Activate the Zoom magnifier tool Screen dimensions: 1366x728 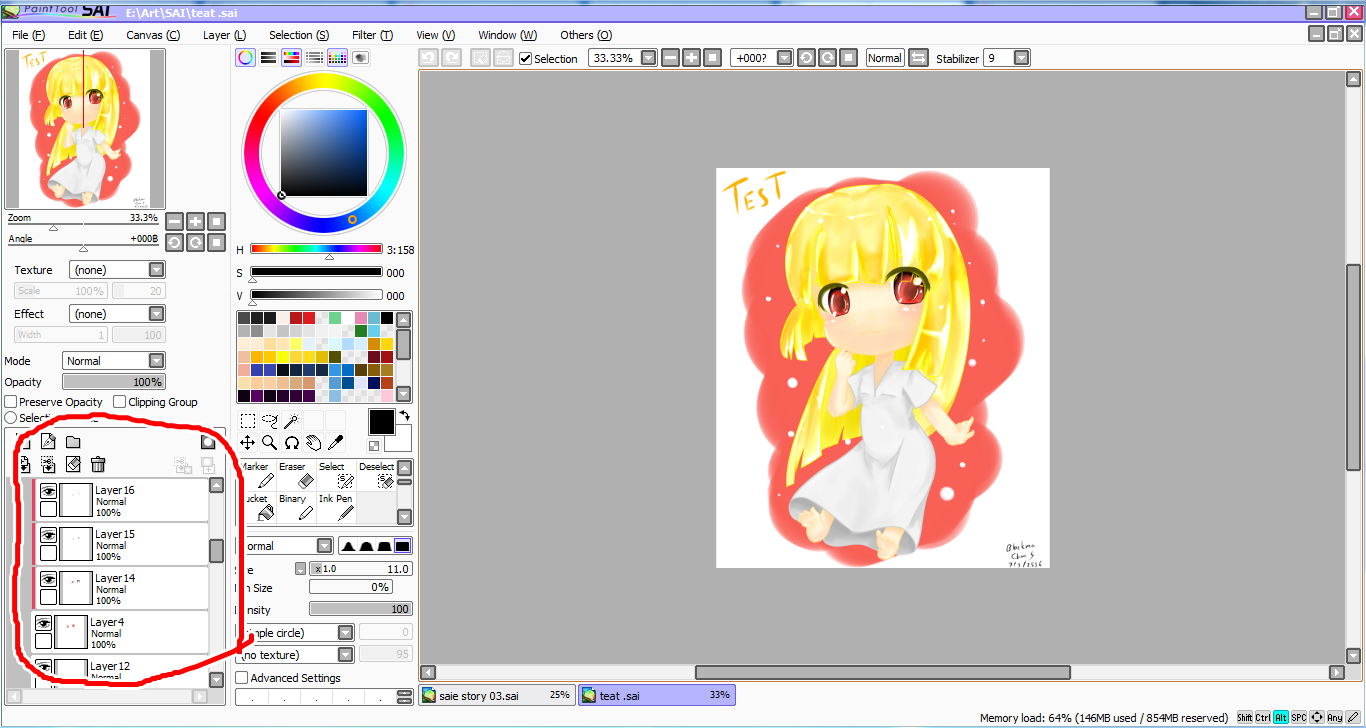270,443
